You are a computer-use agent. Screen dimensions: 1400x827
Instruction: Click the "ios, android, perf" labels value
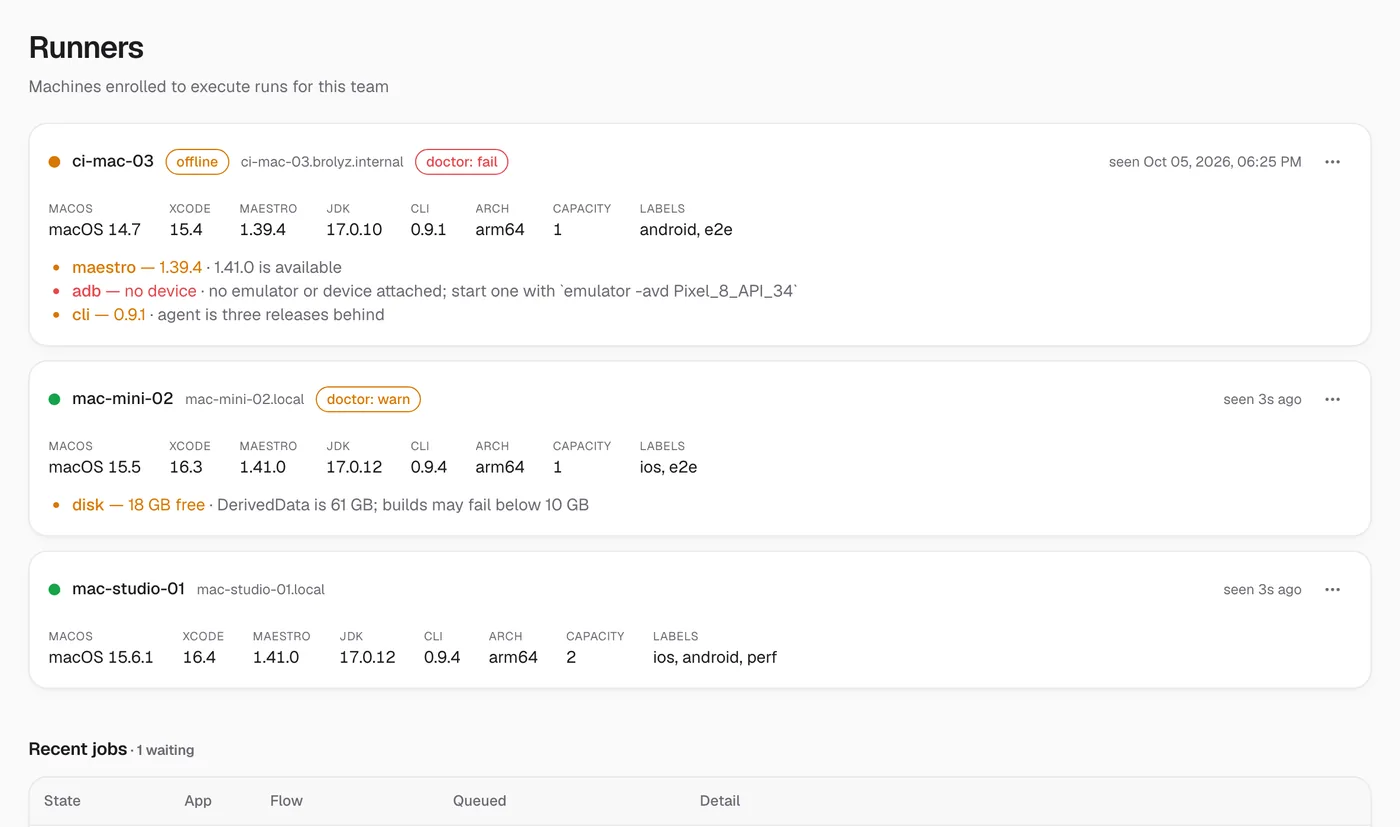[x=715, y=657]
